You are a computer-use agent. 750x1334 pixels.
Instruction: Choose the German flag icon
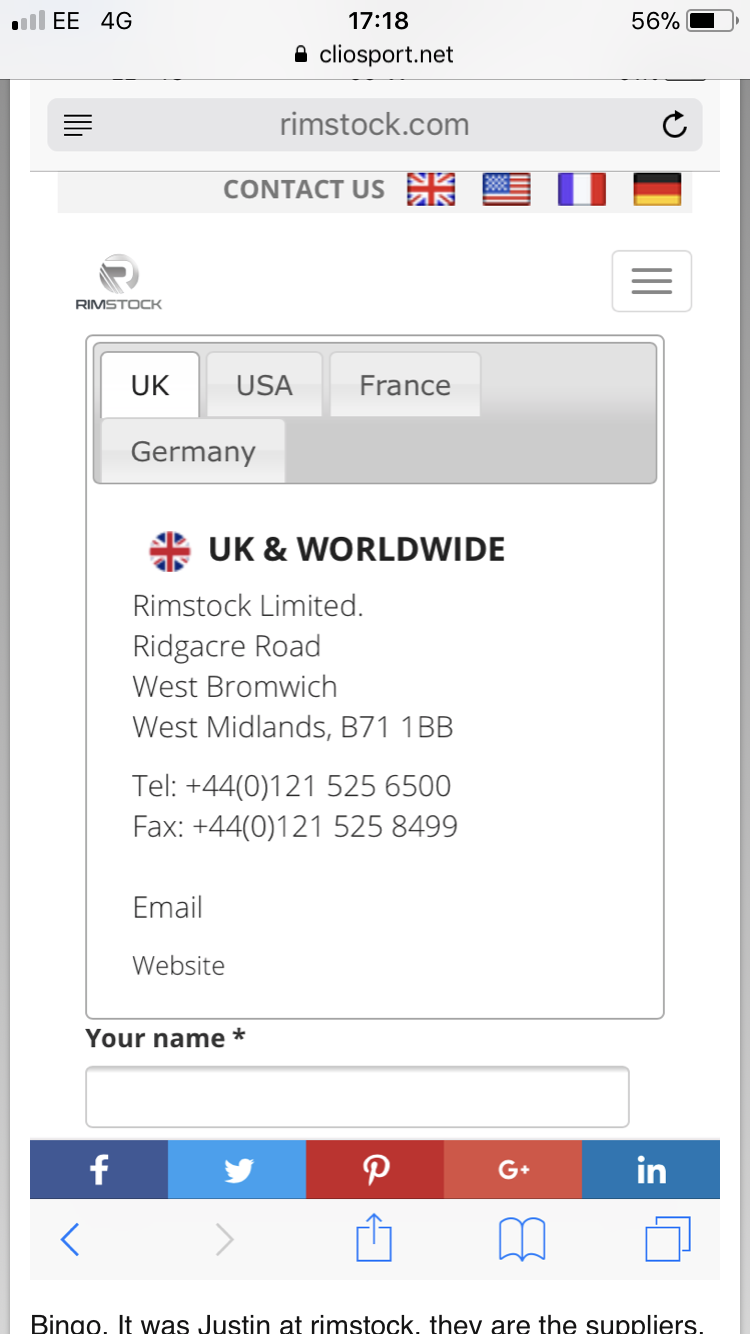coord(657,189)
